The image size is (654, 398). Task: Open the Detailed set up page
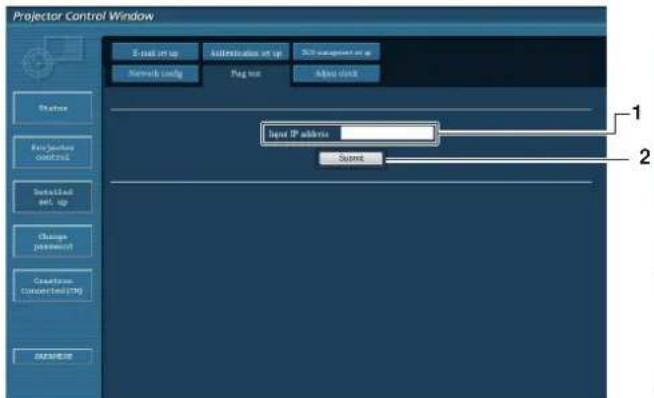[53, 197]
